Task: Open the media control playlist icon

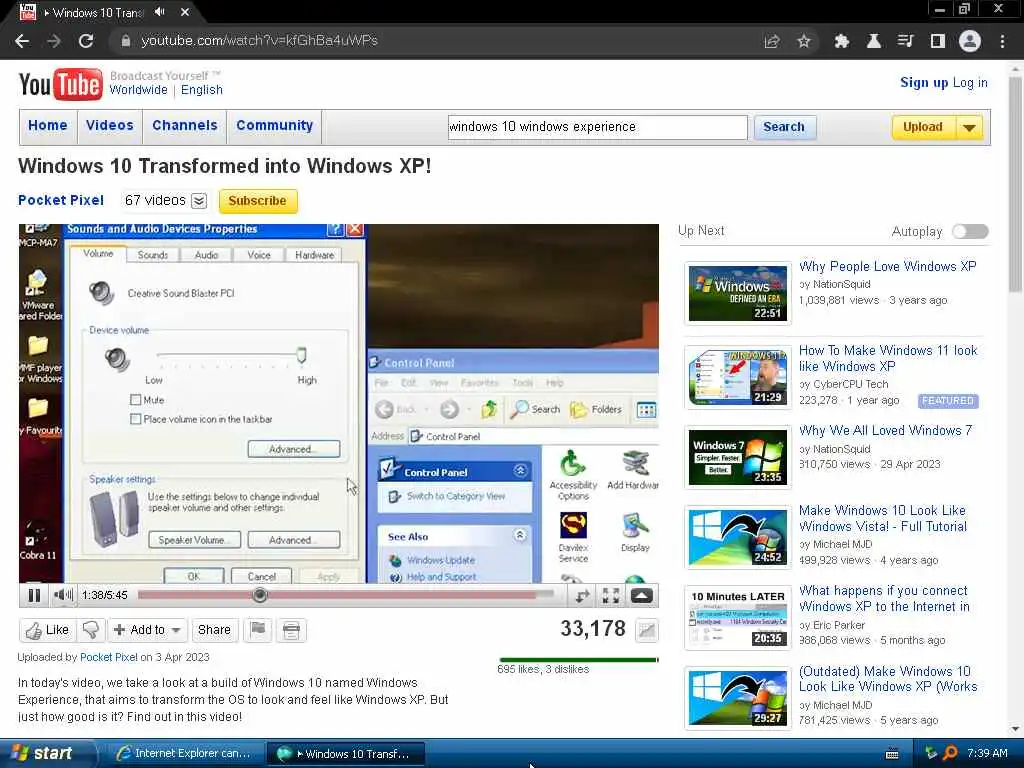Action: pyautogui.click(x=905, y=41)
